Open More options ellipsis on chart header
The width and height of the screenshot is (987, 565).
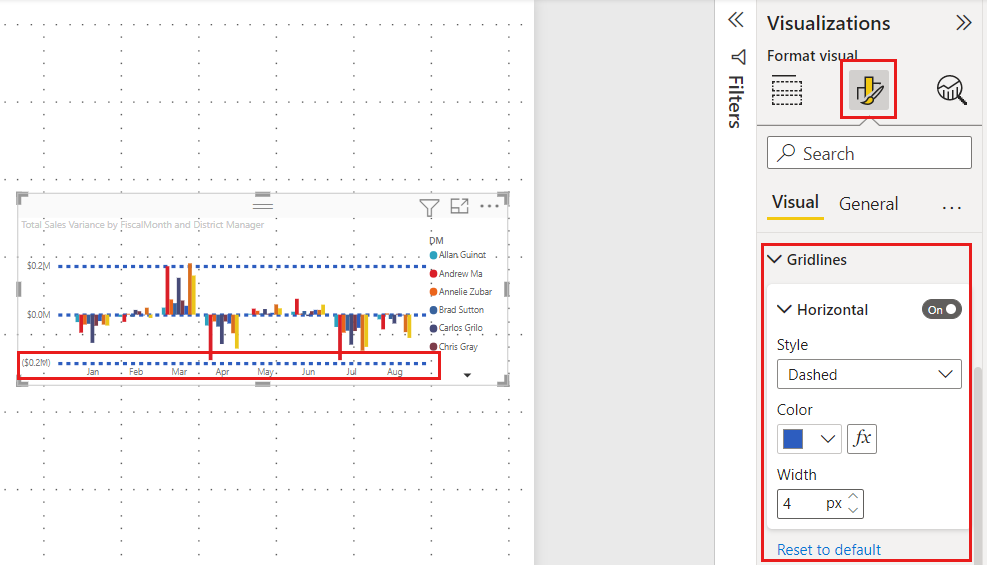489,206
